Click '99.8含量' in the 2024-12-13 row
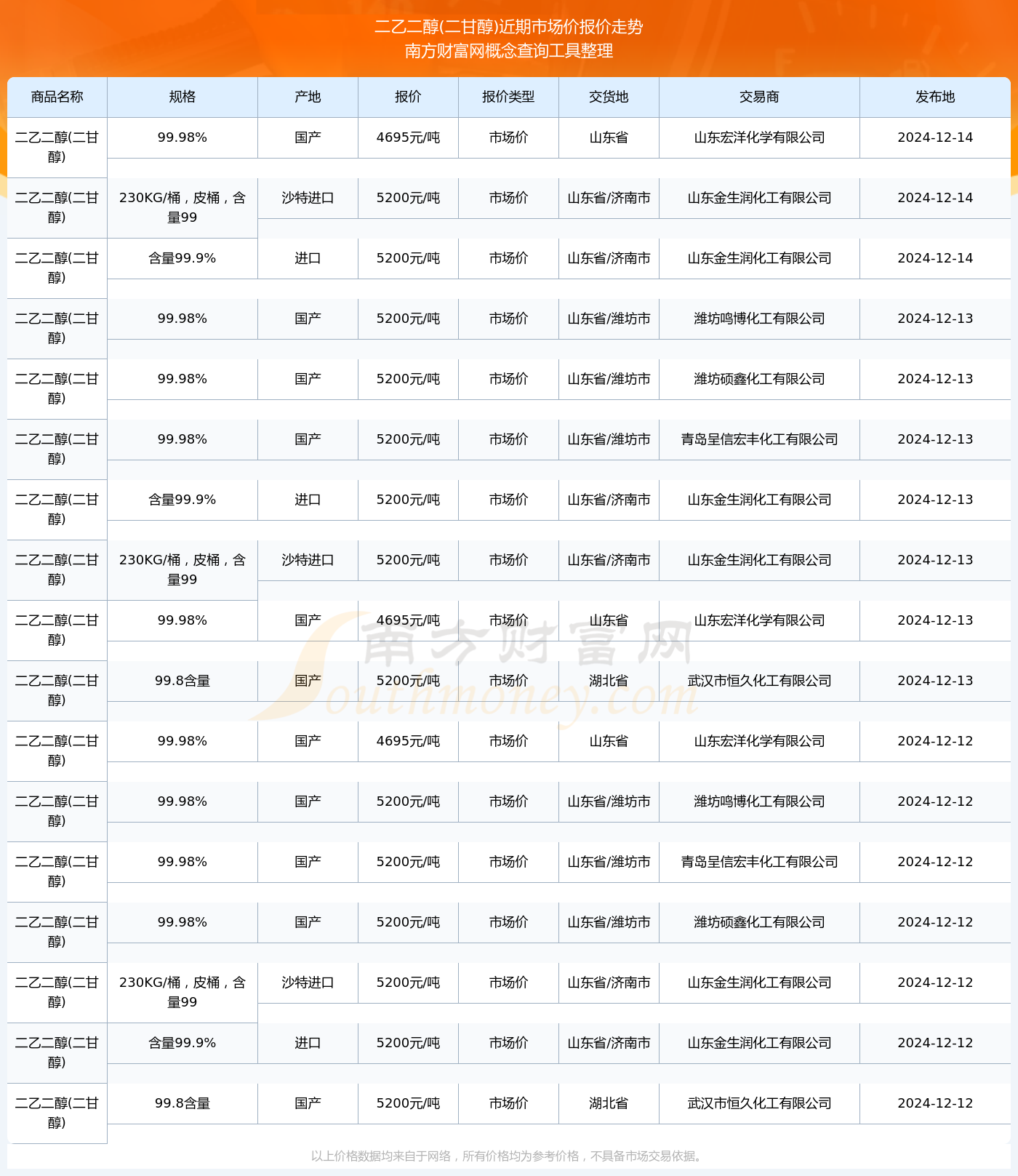 click(183, 681)
